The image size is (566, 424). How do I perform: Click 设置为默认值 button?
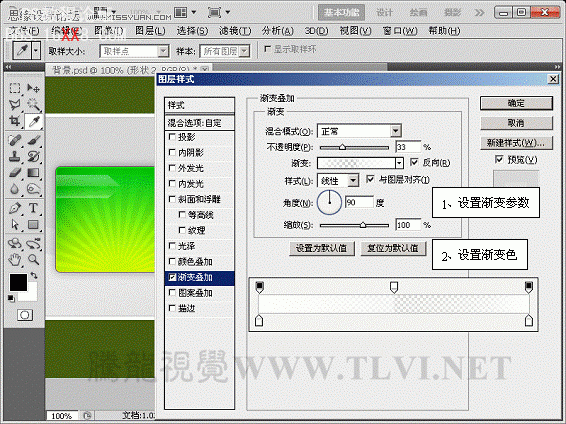(x=322, y=248)
